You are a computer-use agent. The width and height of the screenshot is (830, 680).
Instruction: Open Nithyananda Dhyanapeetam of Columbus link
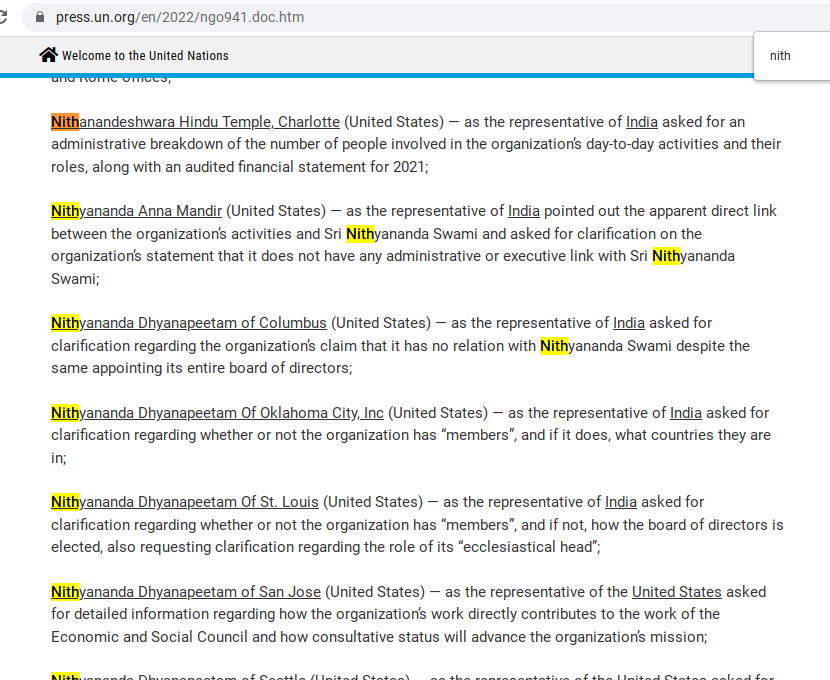pos(189,323)
